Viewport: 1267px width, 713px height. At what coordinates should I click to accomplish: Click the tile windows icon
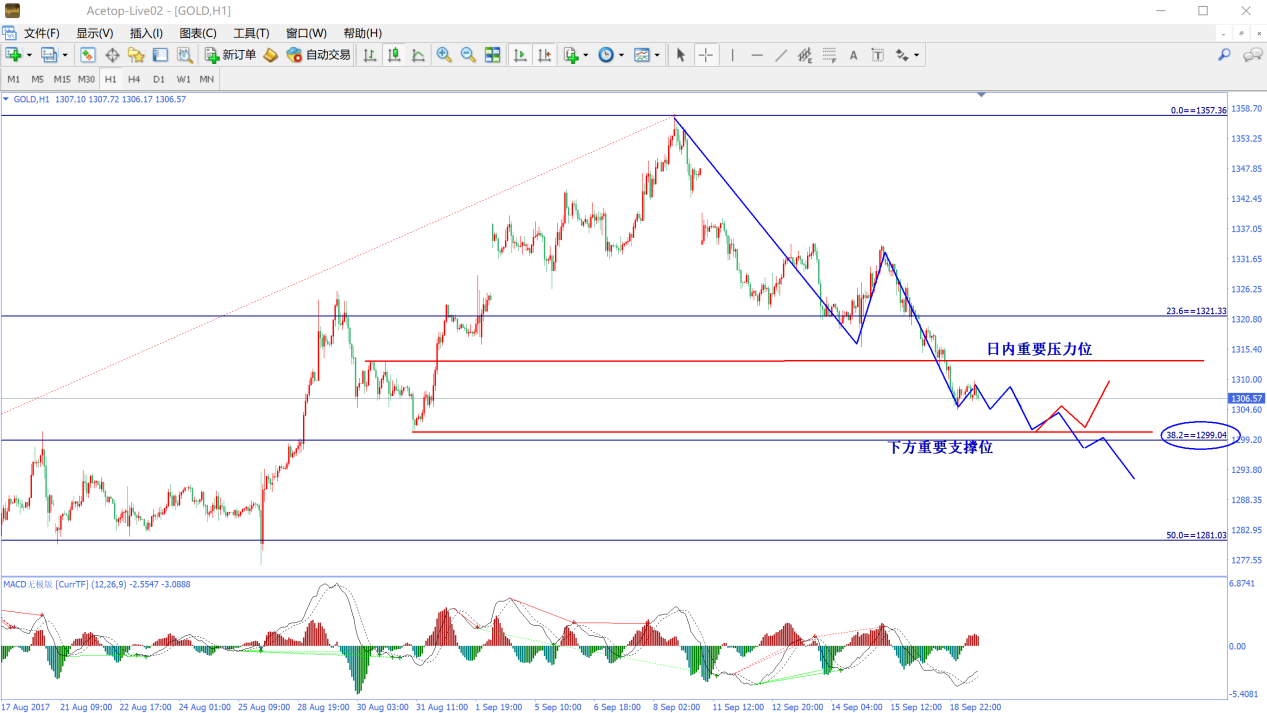pyautogui.click(x=493, y=55)
